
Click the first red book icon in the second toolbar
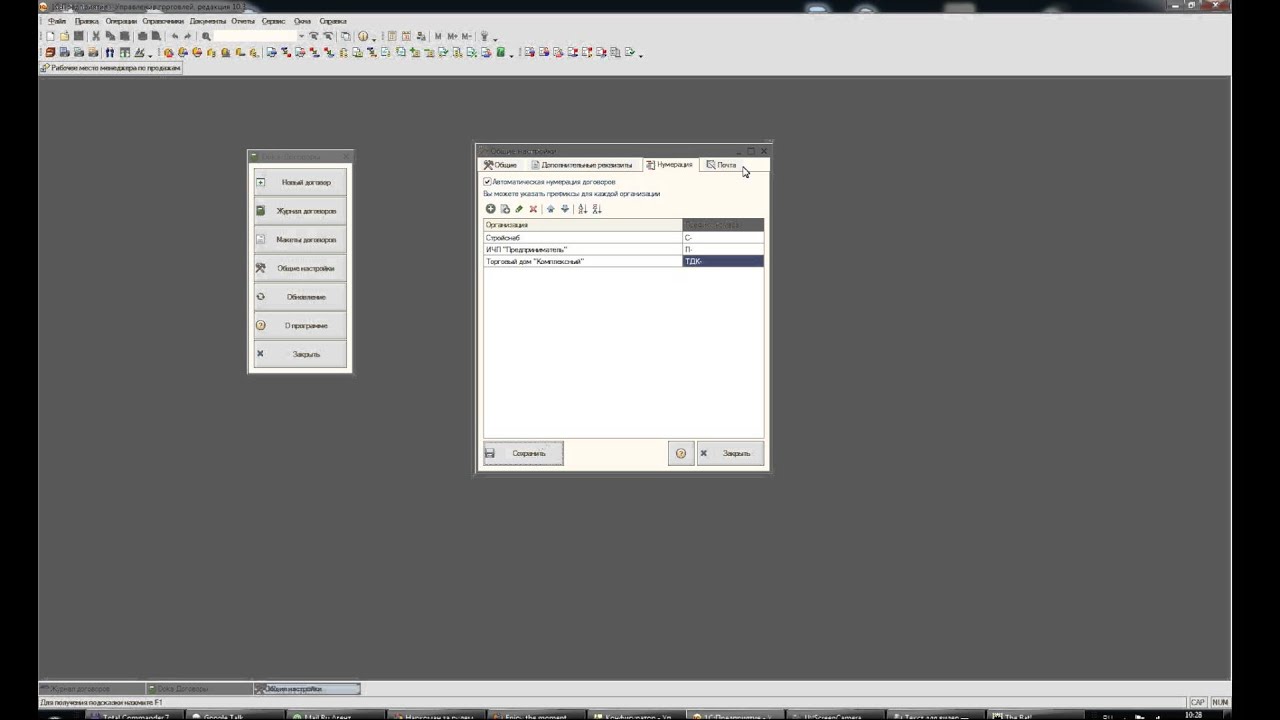(50, 52)
